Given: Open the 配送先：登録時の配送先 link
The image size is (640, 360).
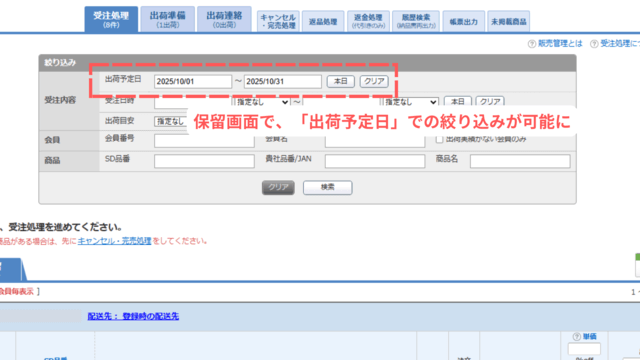Looking at the screenshot, I should [133, 316].
